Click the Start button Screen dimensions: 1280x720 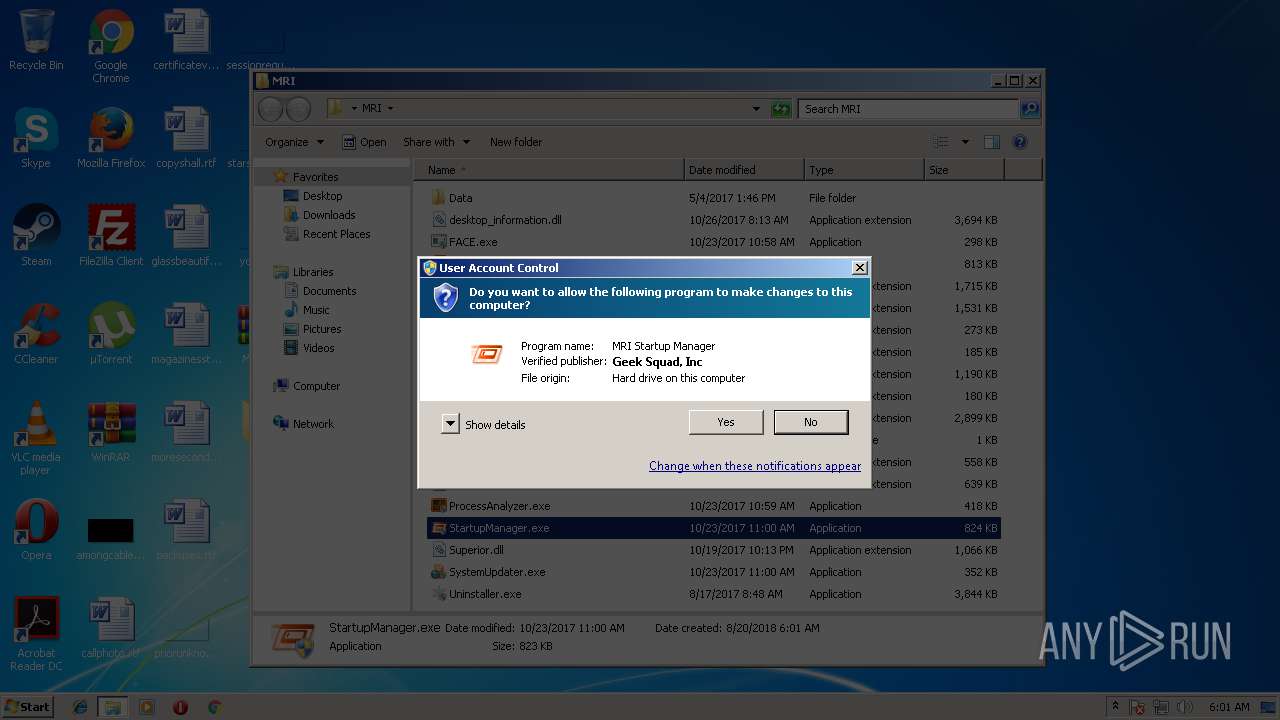[x=27, y=706]
